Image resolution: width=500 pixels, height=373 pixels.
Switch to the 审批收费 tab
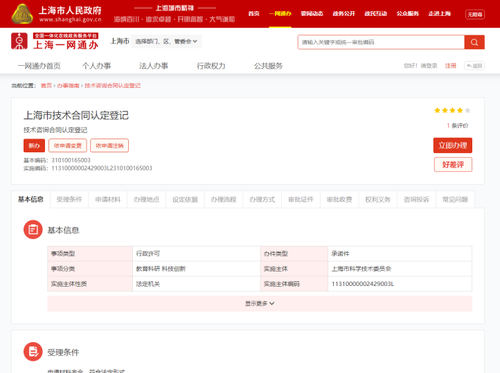[x=339, y=199]
